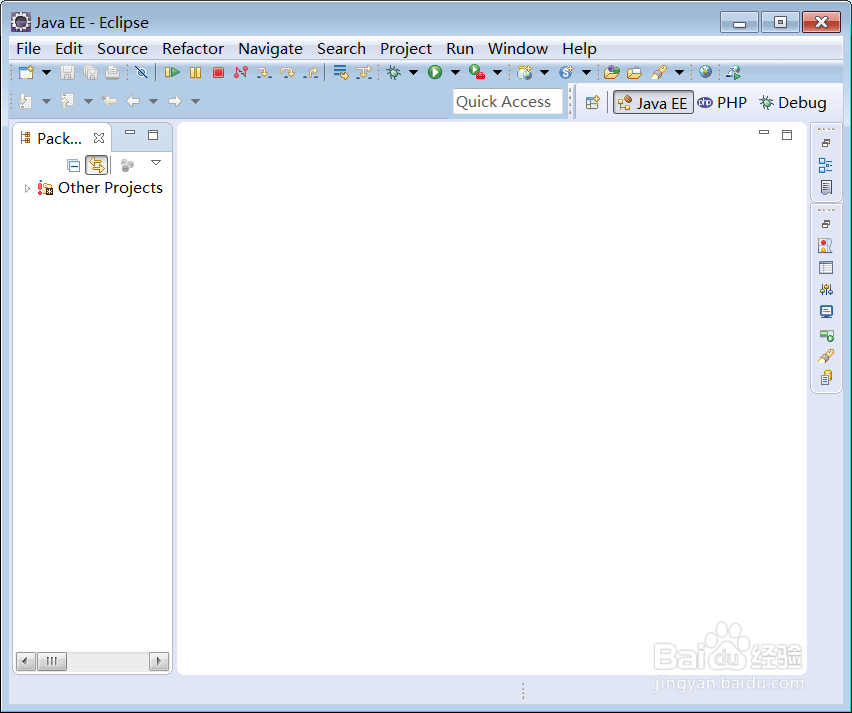Click the Back navigation arrow
852x713 pixels.
pyautogui.click(x=133, y=101)
